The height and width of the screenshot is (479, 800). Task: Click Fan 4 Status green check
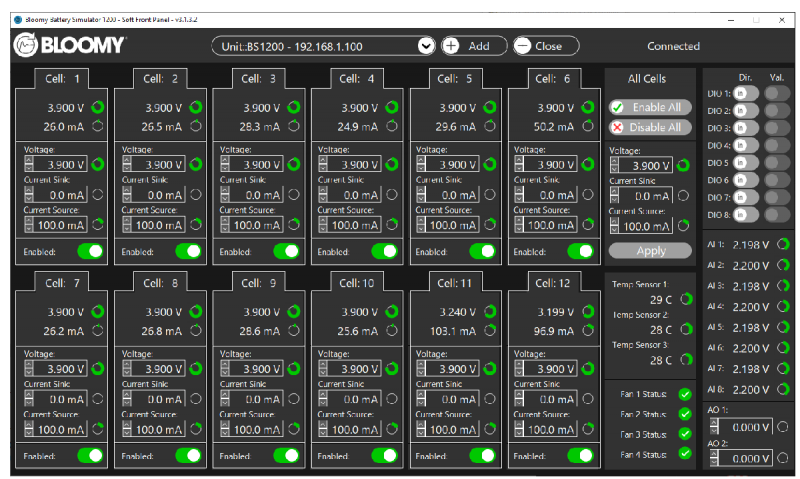(685, 453)
